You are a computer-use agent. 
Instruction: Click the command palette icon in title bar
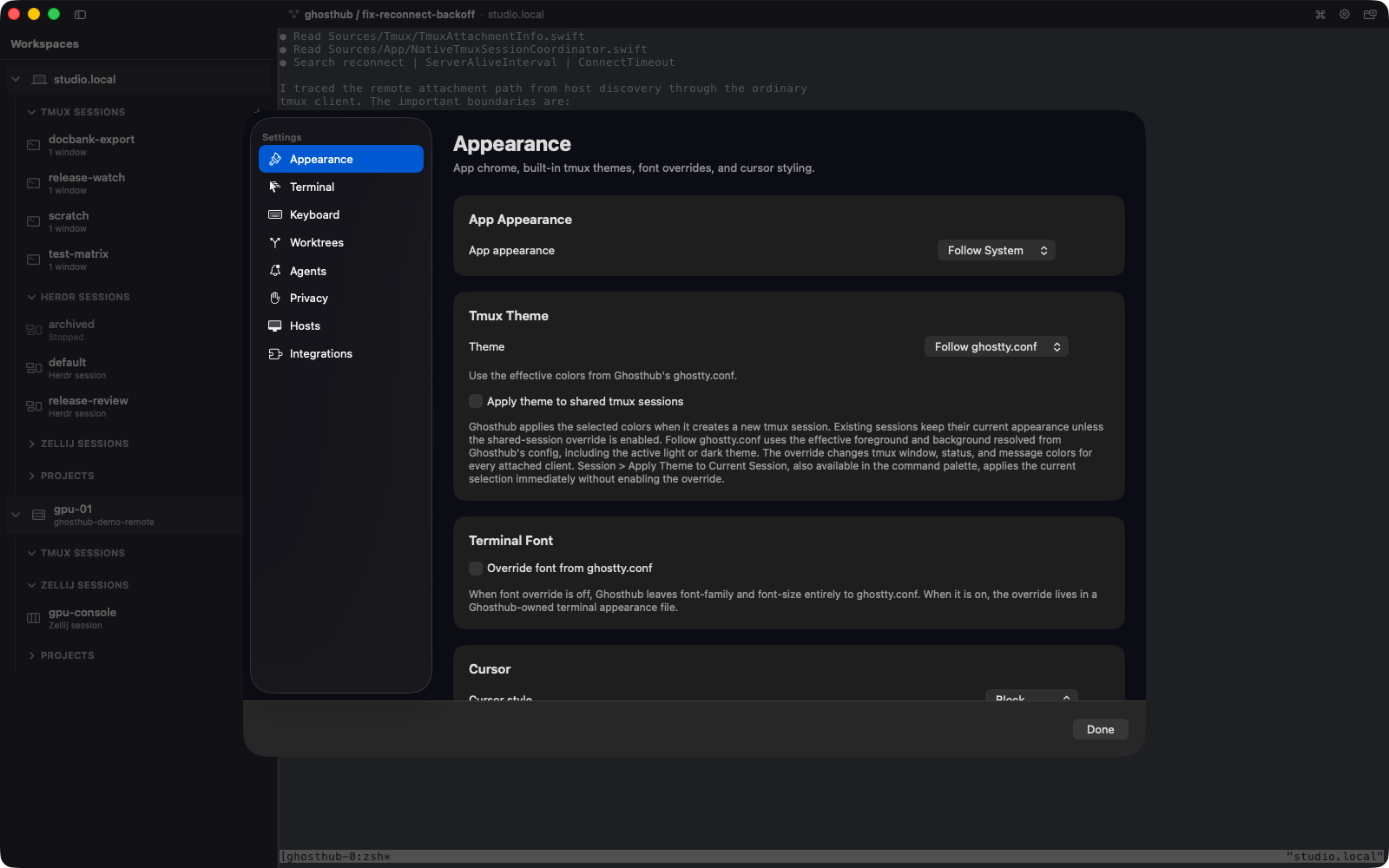(x=1320, y=14)
